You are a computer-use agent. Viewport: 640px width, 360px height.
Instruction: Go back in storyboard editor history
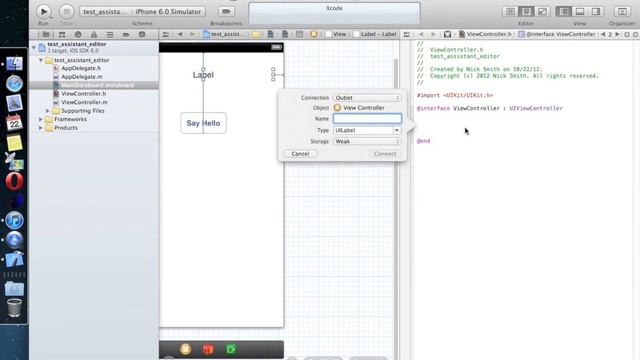point(180,35)
